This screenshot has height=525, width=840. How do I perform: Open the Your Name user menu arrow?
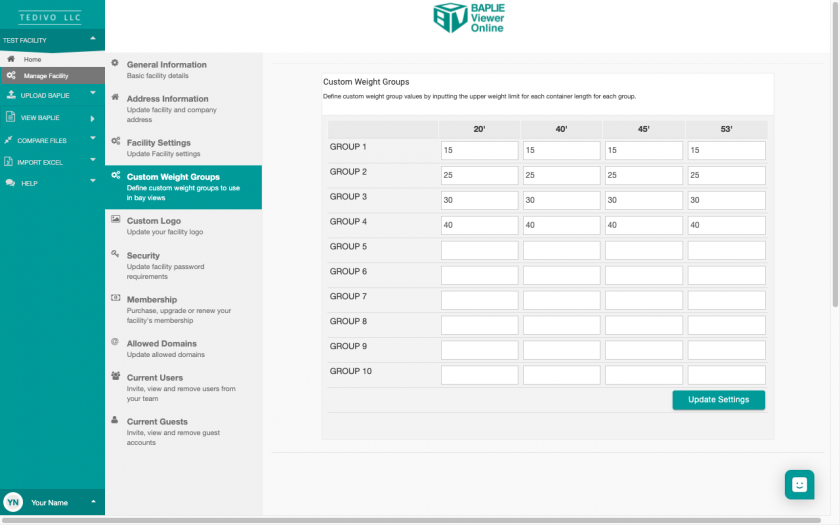coord(93,502)
